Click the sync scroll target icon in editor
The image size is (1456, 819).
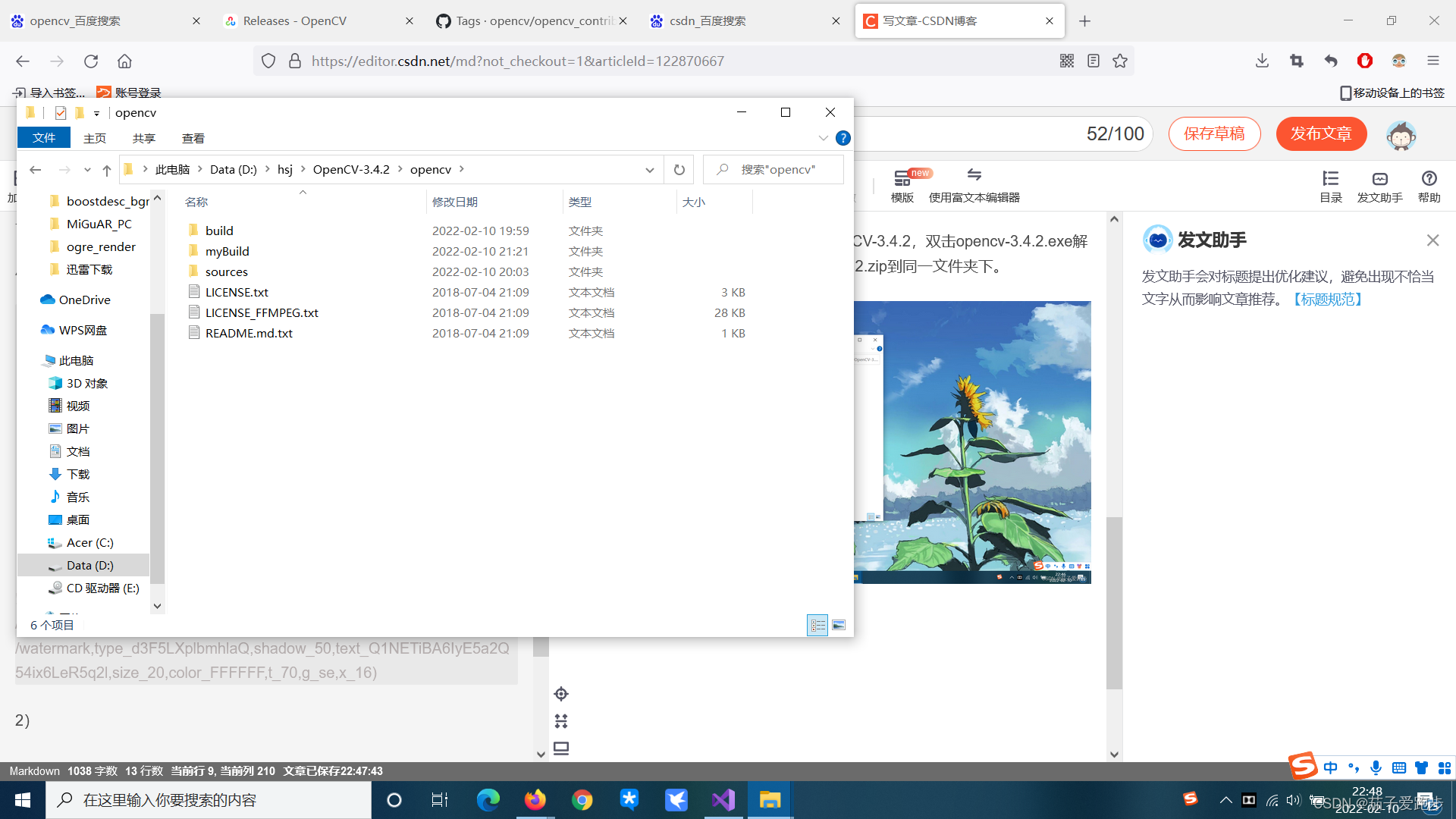click(561, 694)
